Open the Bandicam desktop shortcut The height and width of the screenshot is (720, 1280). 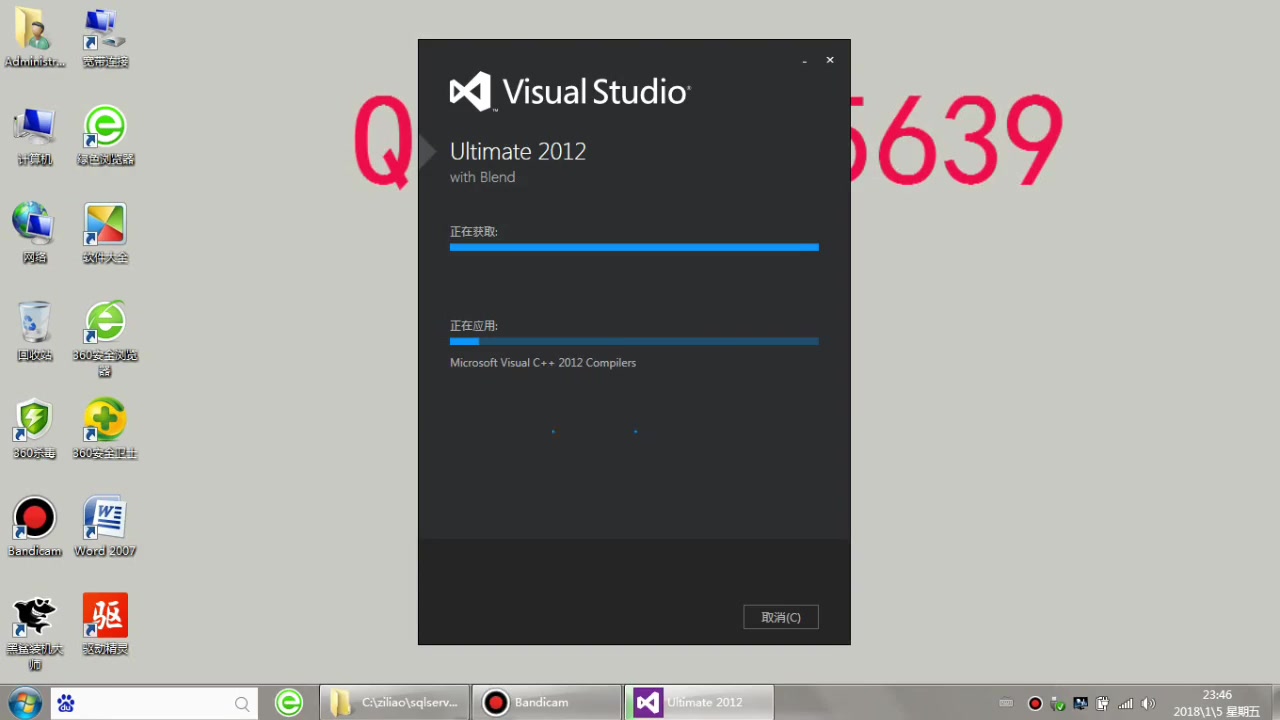(35, 526)
